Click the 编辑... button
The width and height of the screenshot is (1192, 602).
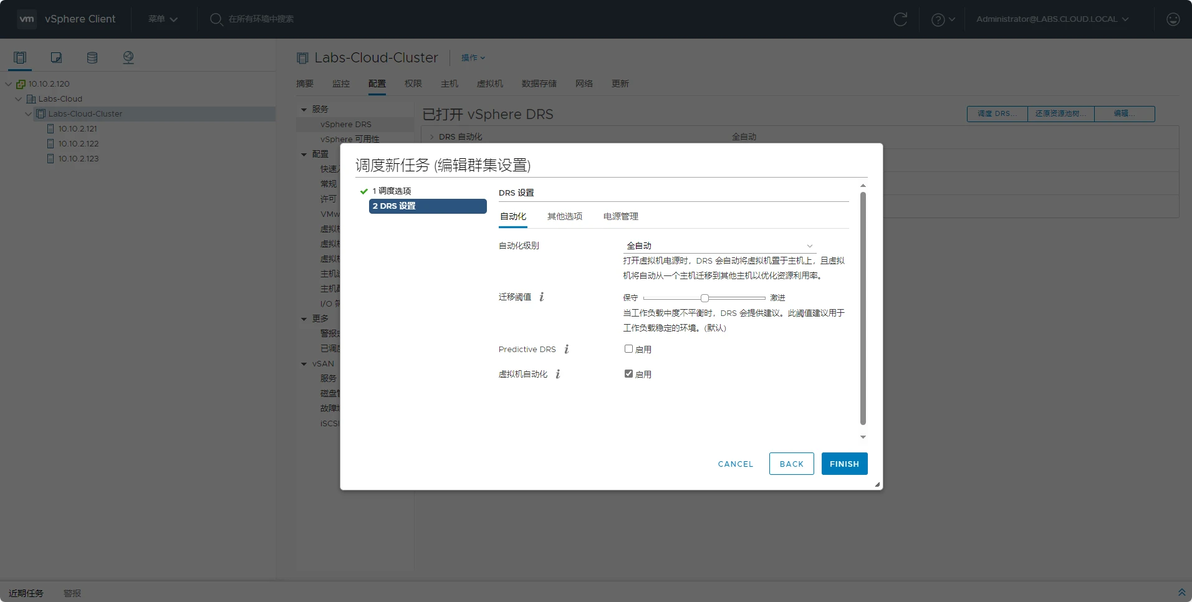[x=1124, y=113]
